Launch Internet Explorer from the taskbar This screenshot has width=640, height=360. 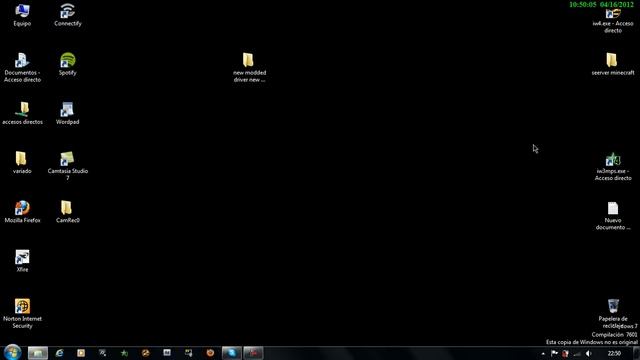pyautogui.click(x=60, y=353)
